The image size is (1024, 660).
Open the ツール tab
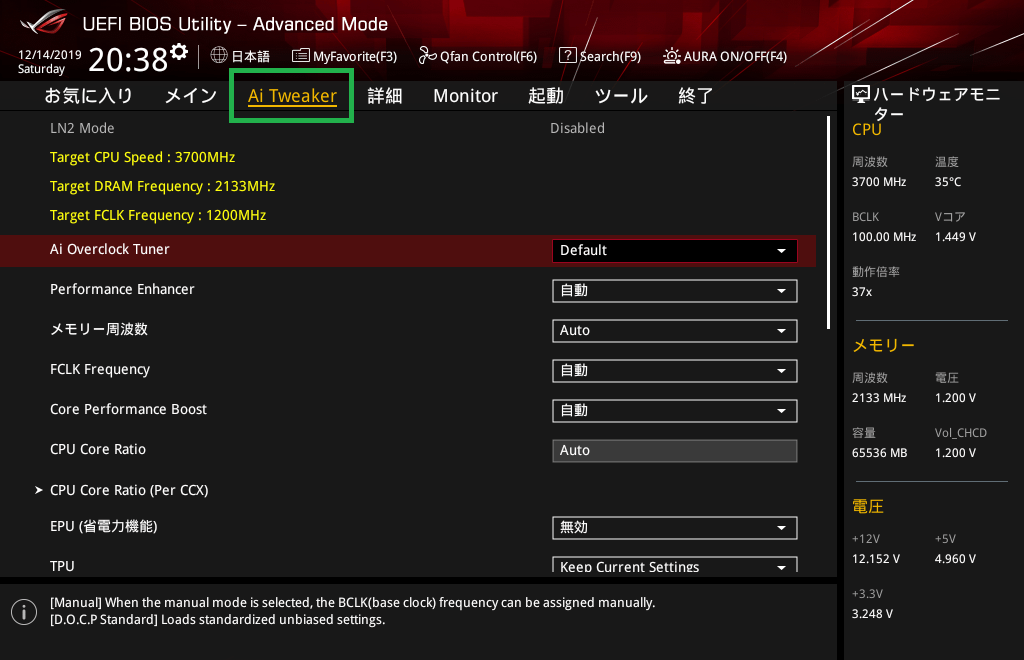point(621,96)
